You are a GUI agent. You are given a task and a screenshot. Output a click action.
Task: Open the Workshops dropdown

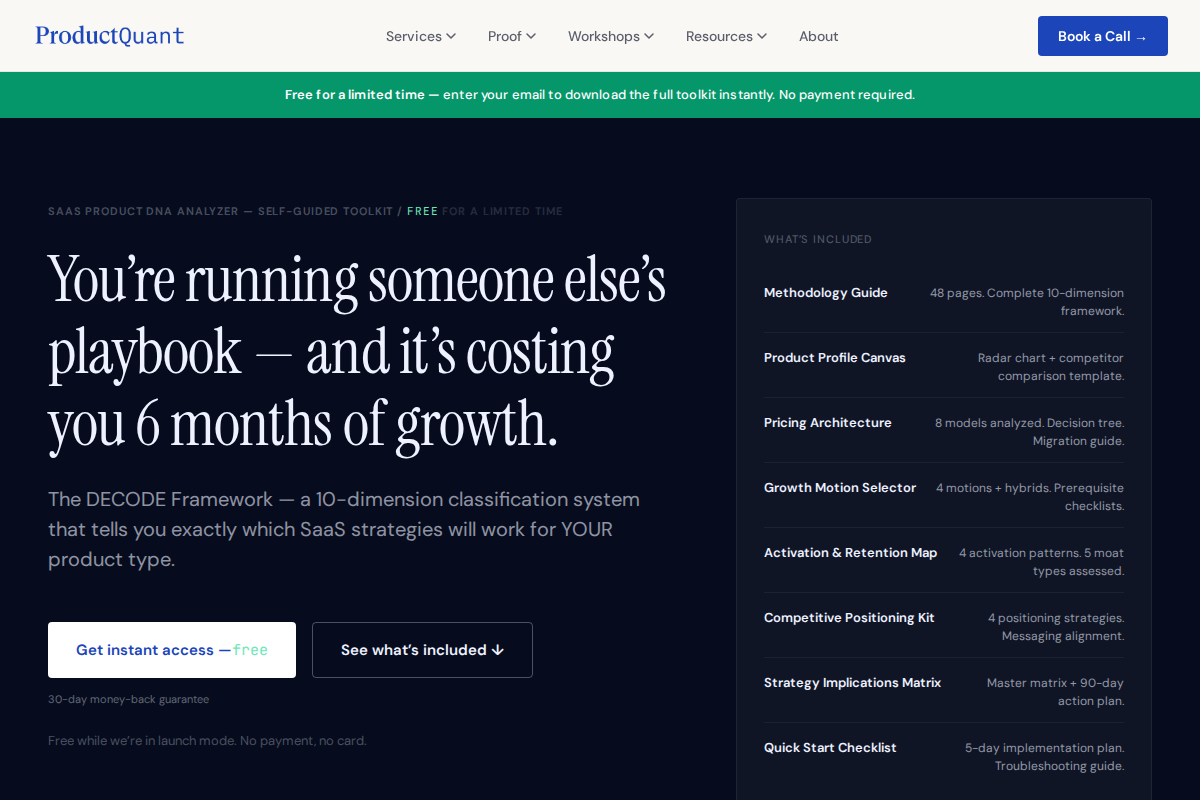click(603, 36)
